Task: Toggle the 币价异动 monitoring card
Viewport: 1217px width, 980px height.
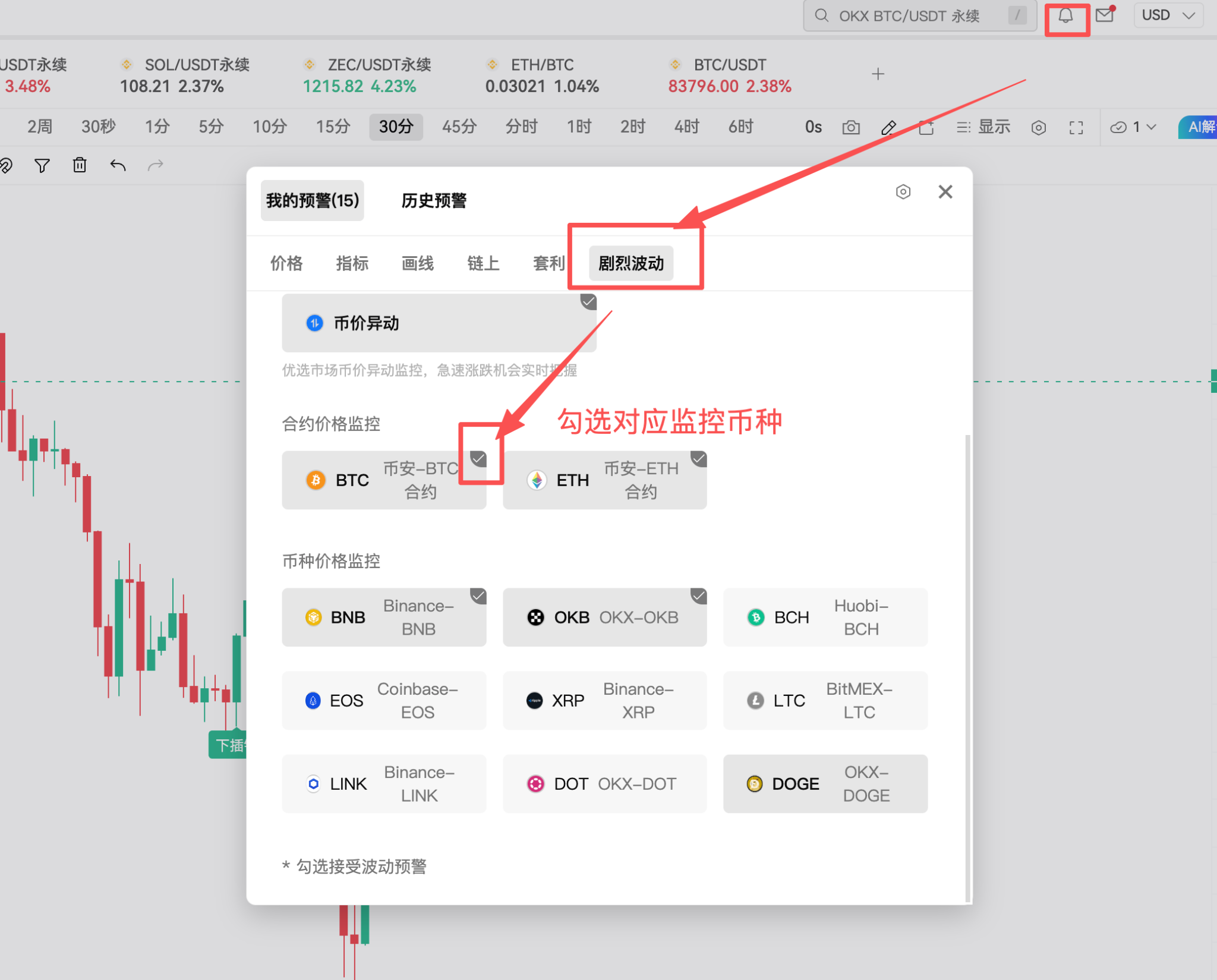Action: (x=439, y=323)
